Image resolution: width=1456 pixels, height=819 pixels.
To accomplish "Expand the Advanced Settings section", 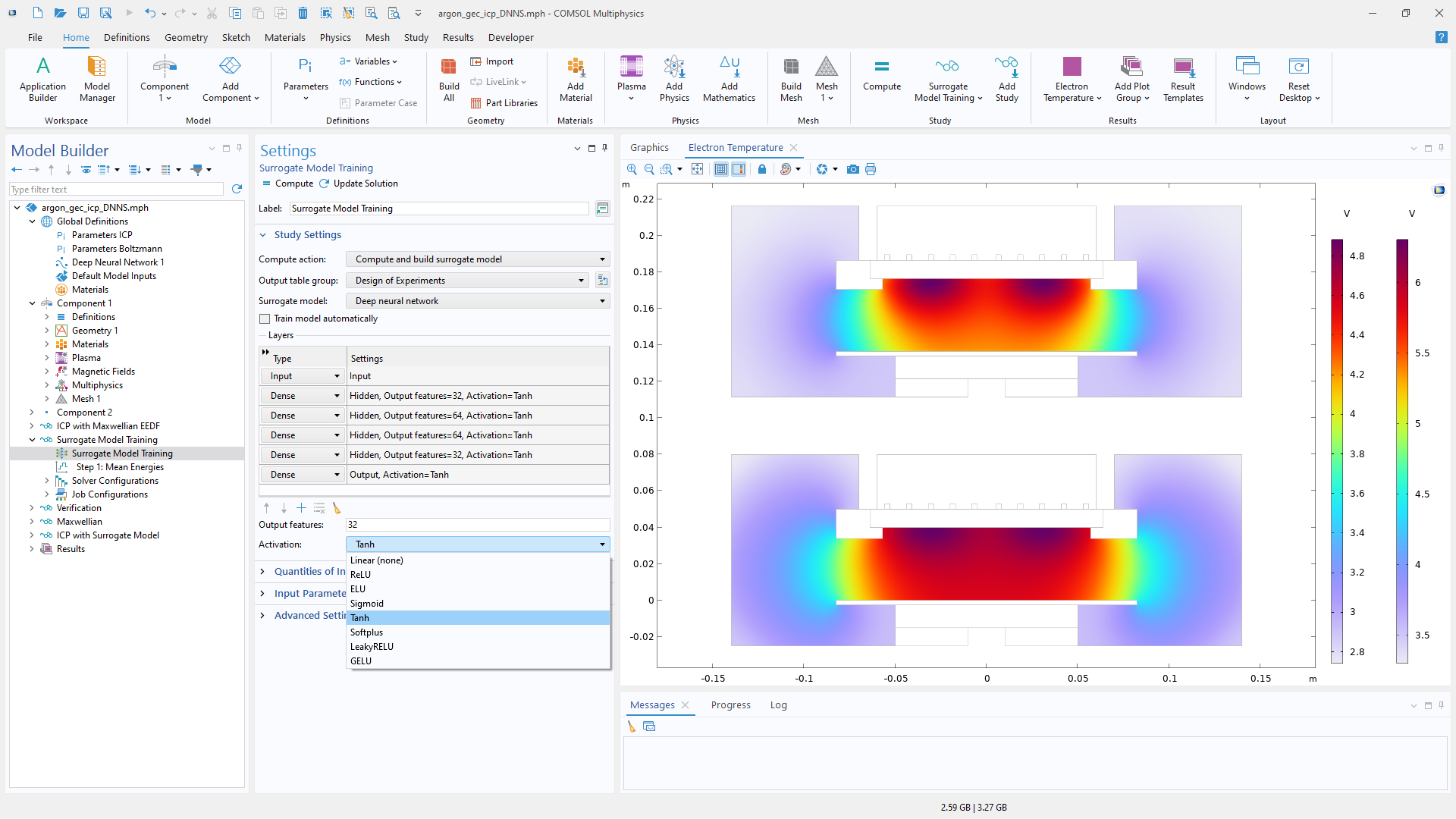I will (x=263, y=616).
